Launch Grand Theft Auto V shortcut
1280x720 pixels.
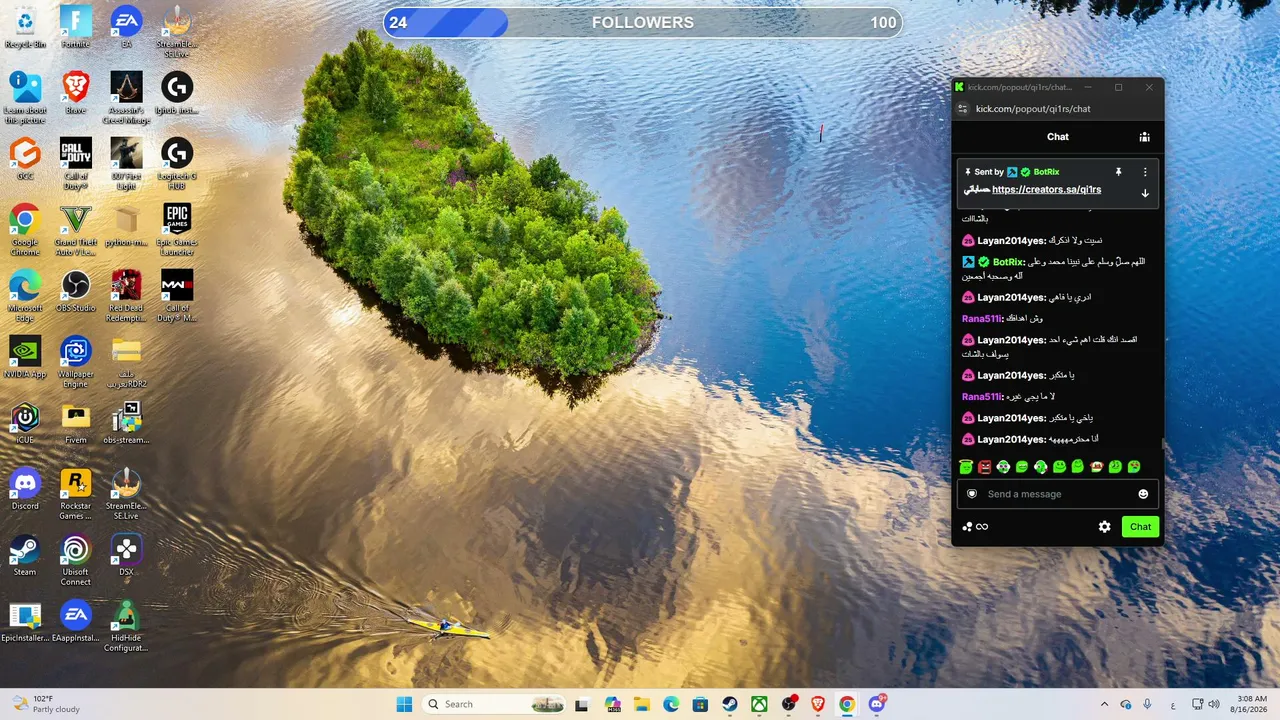click(76, 230)
